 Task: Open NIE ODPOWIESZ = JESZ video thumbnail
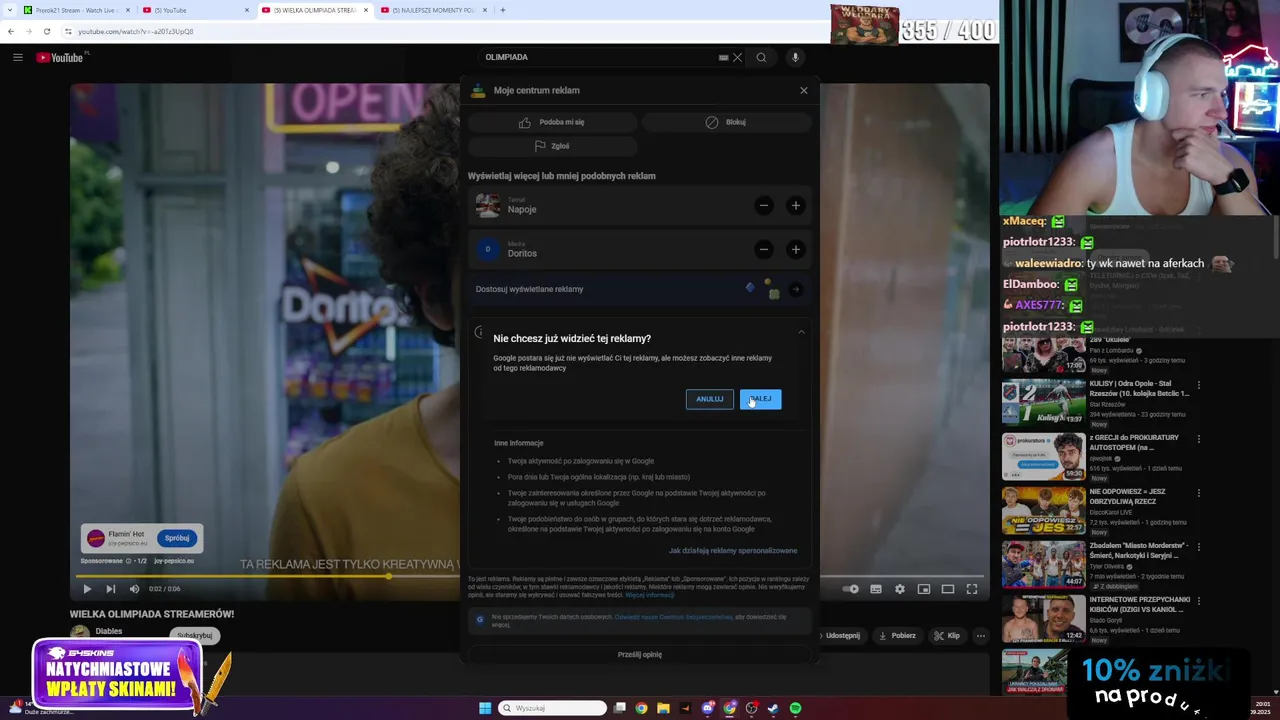(1044, 511)
